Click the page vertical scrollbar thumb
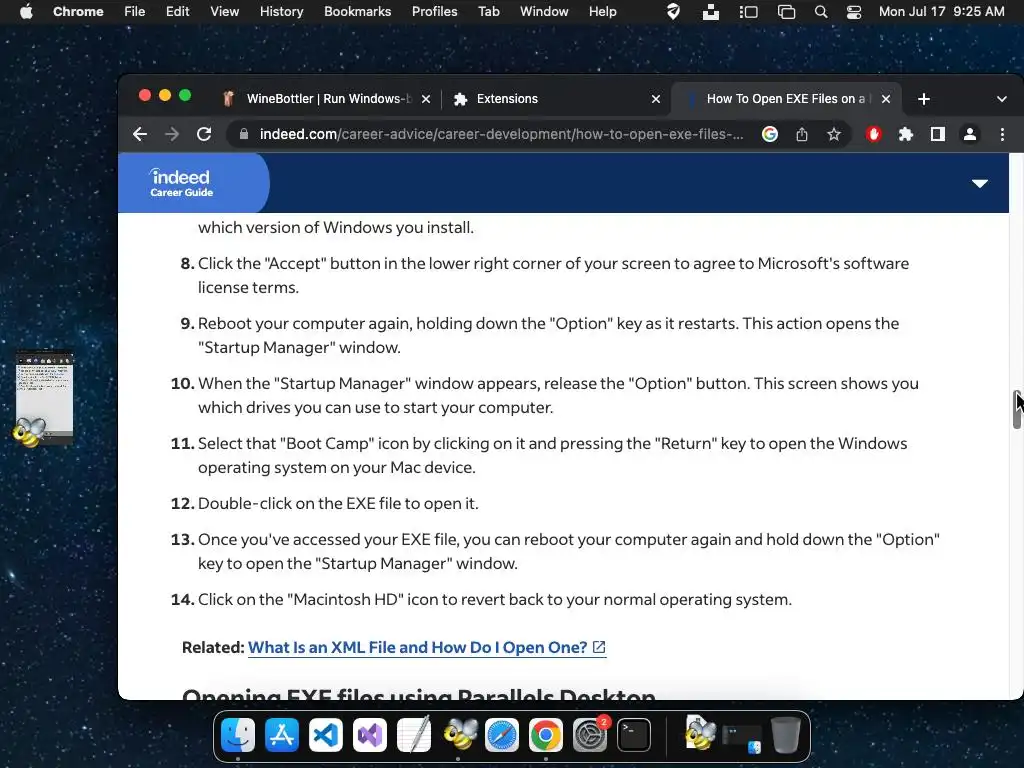This screenshot has height=768, width=1024. [1017, 409]
